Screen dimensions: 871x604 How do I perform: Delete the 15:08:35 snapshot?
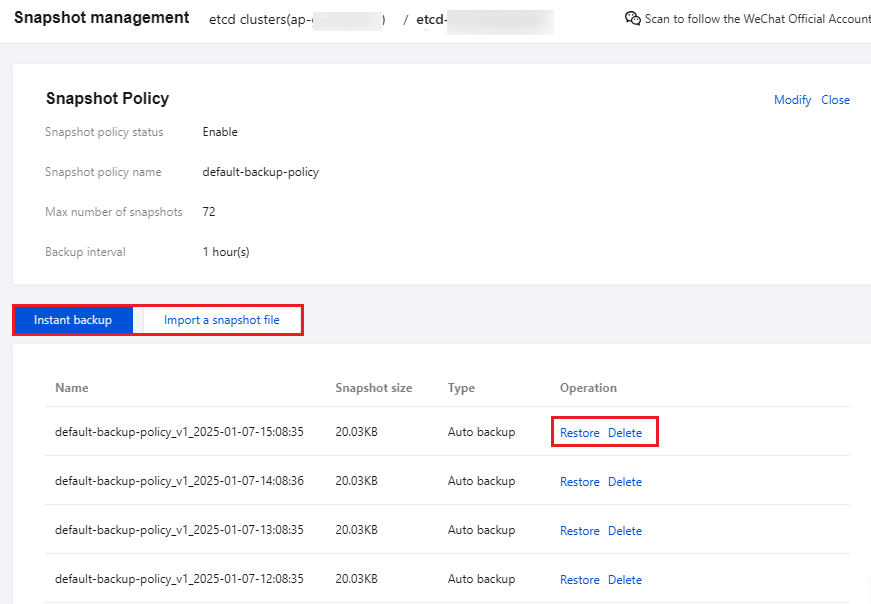(x=625, y=433)
